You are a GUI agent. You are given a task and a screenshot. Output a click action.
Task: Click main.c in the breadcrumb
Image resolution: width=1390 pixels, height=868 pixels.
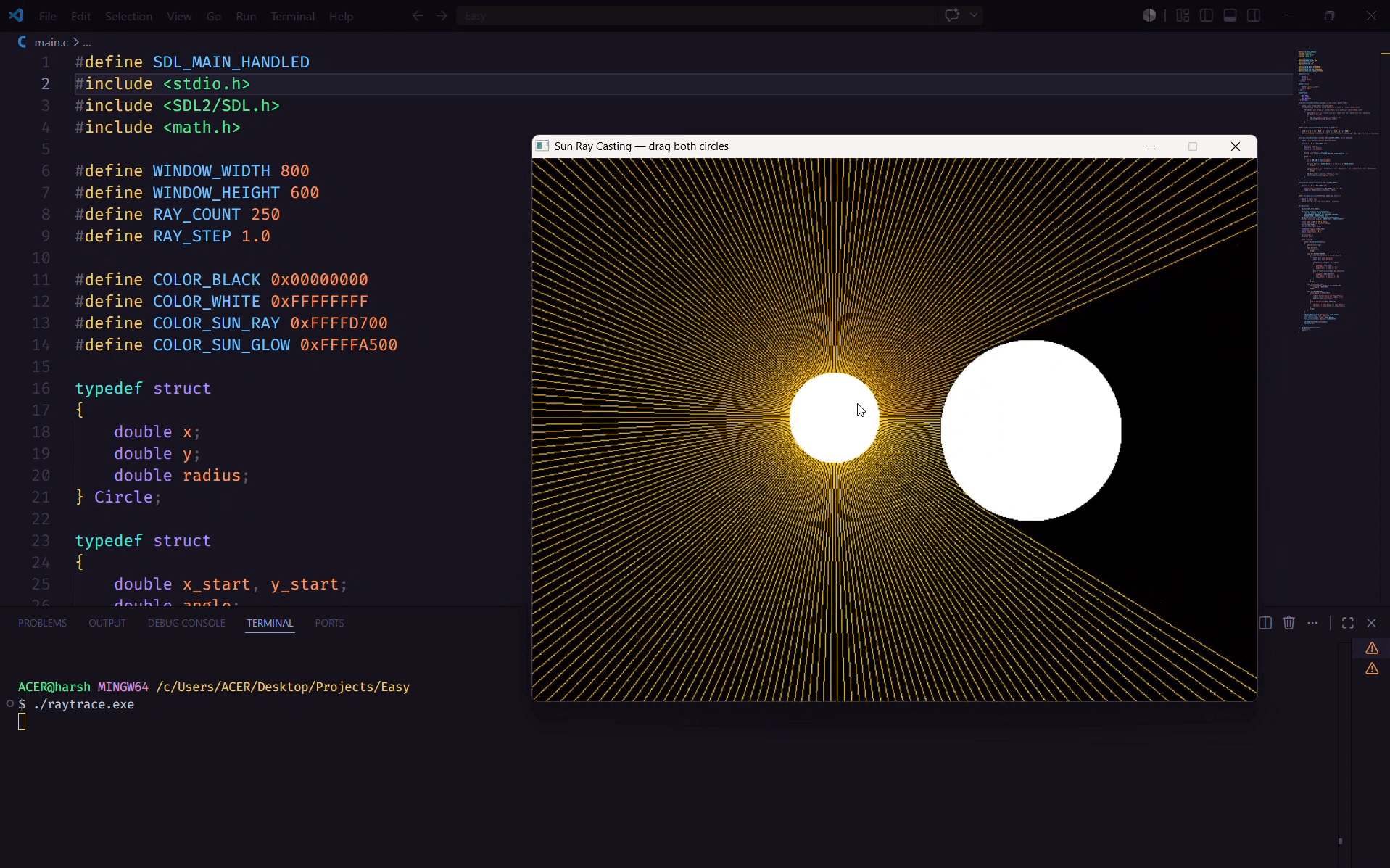(51, 42)
